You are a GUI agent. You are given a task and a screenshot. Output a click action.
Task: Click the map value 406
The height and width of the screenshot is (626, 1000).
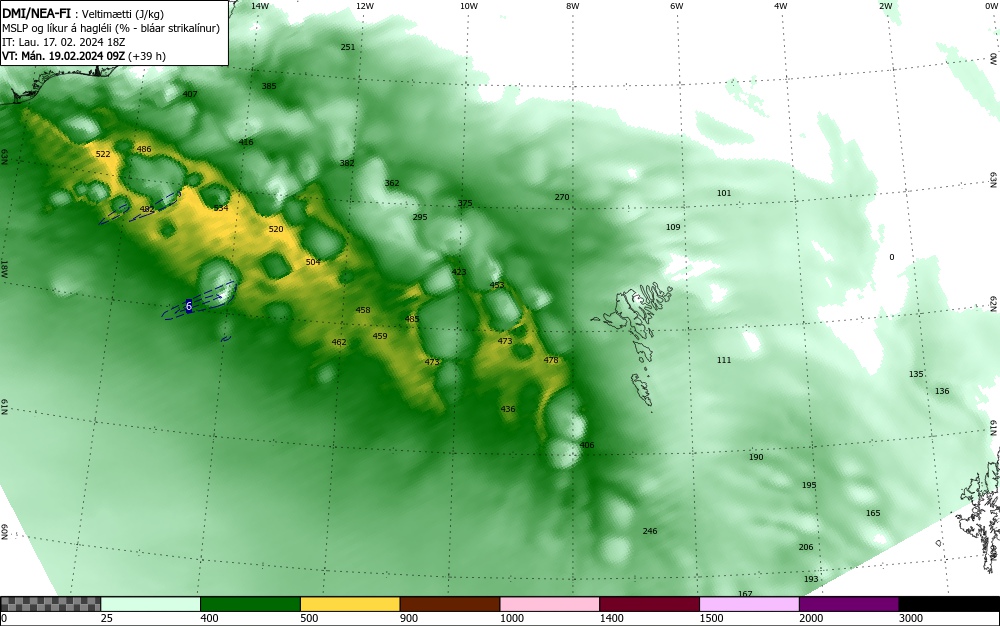pos(587,446)
